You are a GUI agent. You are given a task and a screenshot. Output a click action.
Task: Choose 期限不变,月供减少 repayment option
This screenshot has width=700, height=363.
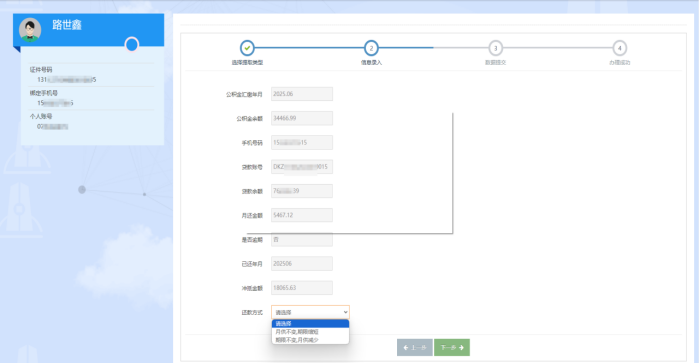[310, 340]
